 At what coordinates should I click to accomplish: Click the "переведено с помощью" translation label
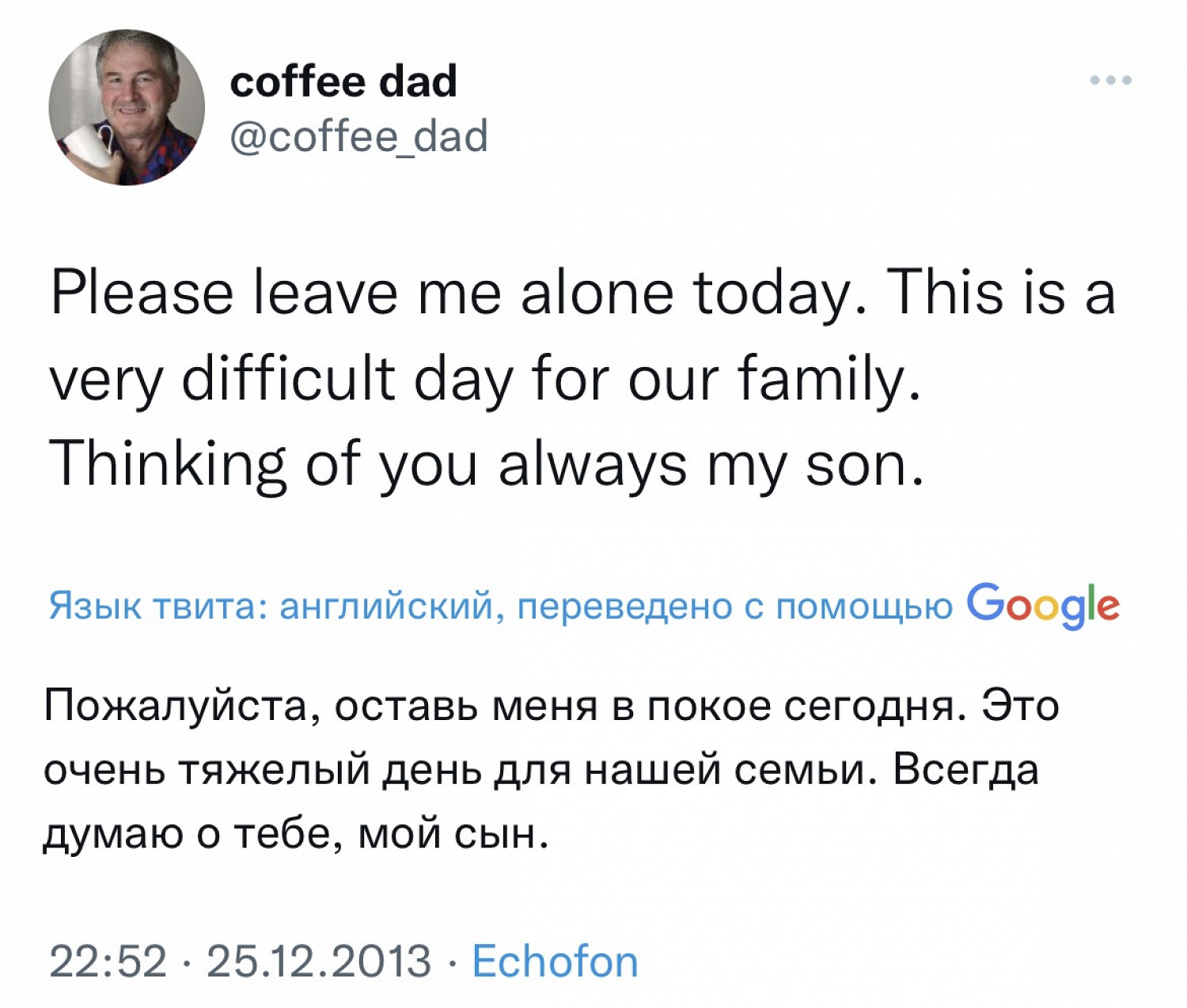pyautogui.click(x=735, y=608)
